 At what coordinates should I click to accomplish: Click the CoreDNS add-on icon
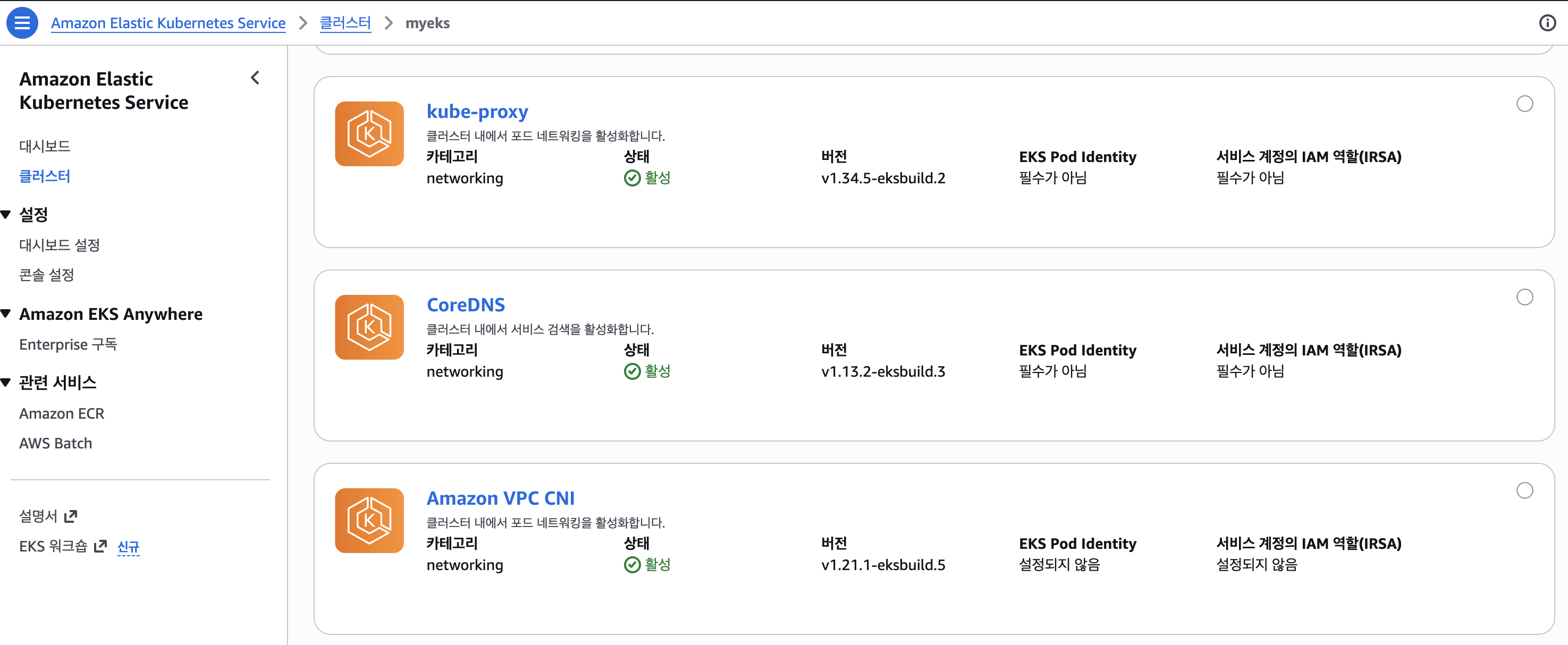(369, 327)
